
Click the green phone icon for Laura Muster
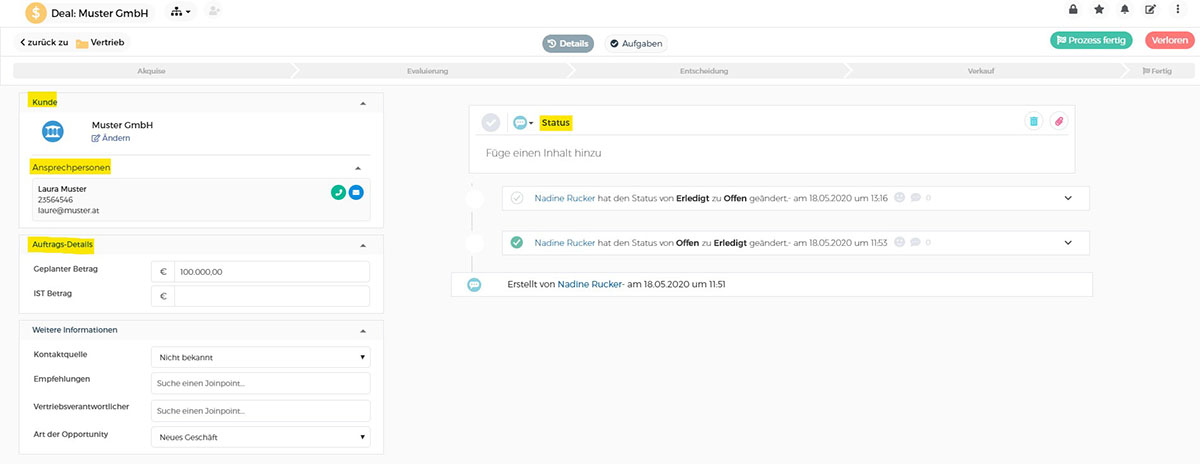338,192
